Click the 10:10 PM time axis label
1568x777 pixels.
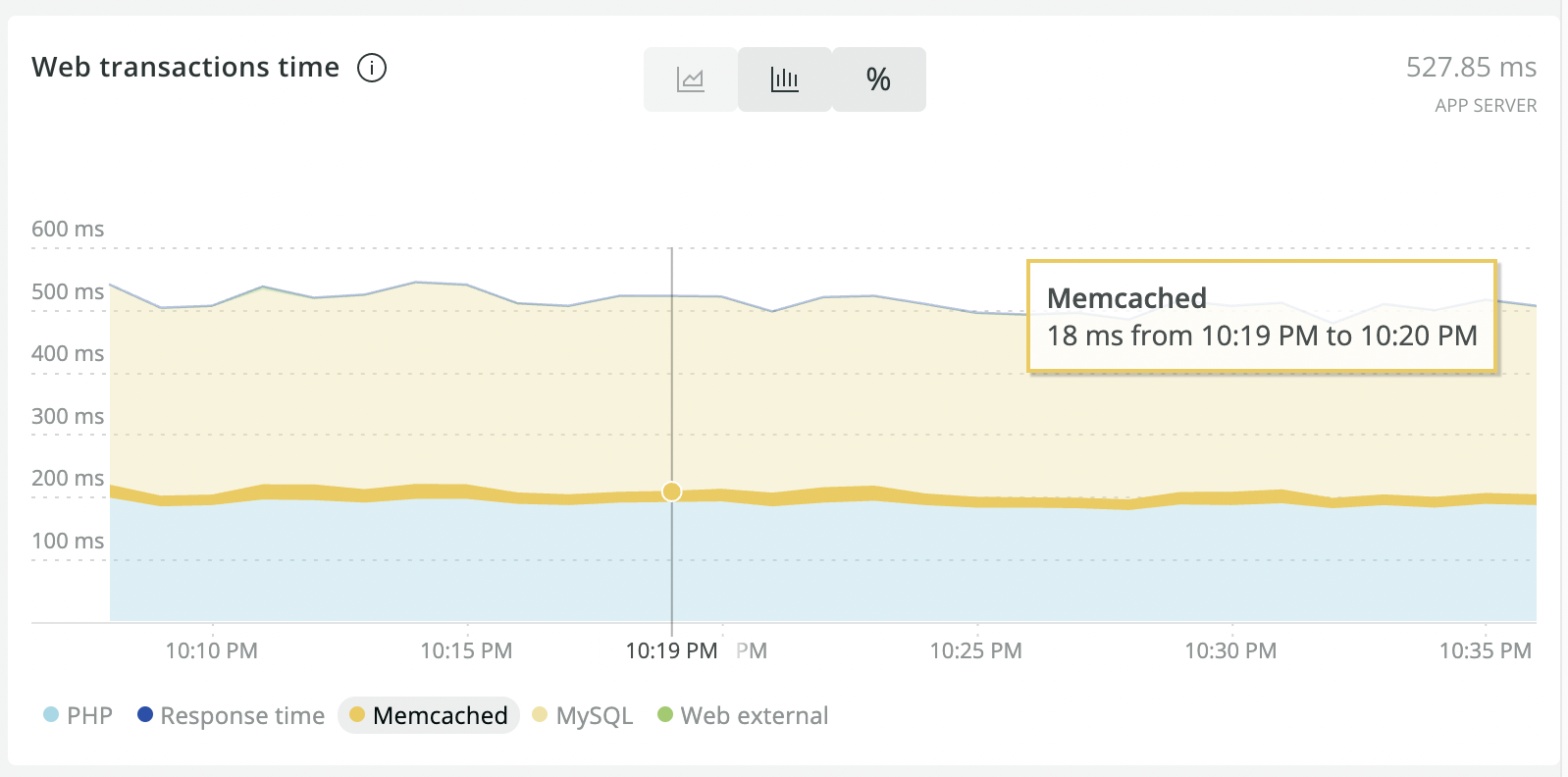(212, 650)
